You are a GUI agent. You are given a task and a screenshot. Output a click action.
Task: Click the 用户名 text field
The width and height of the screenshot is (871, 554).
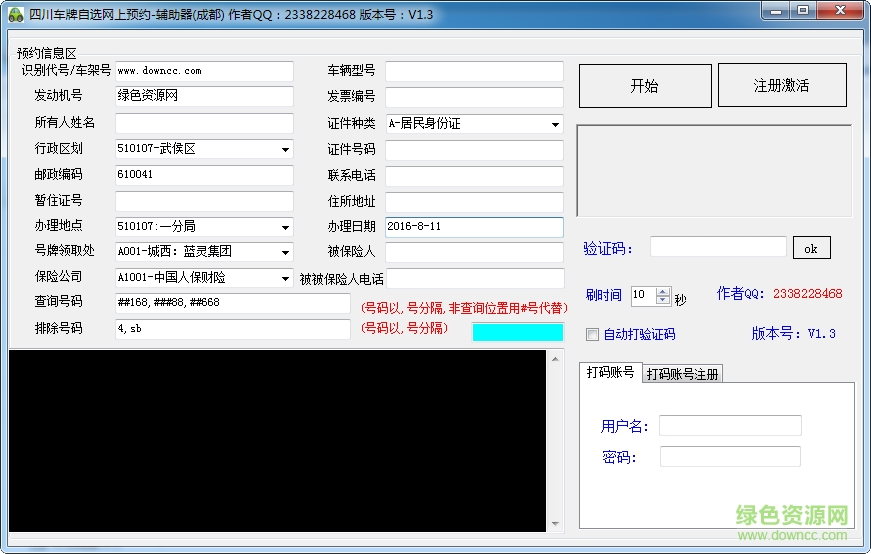tap(730, 426)
